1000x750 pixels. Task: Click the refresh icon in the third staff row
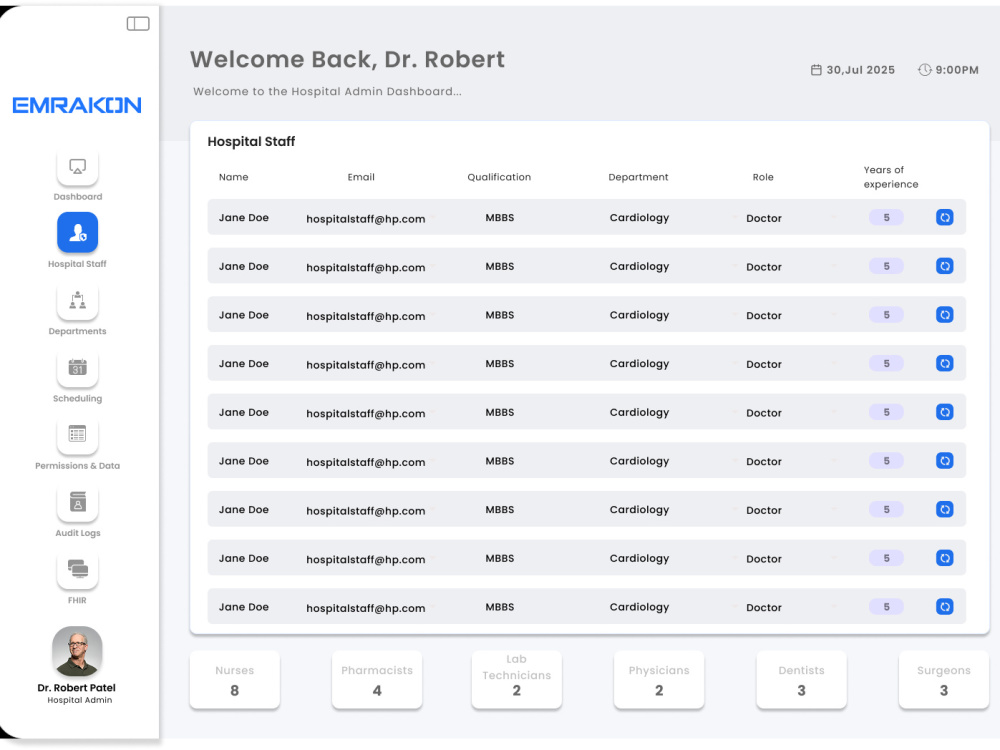945,314
